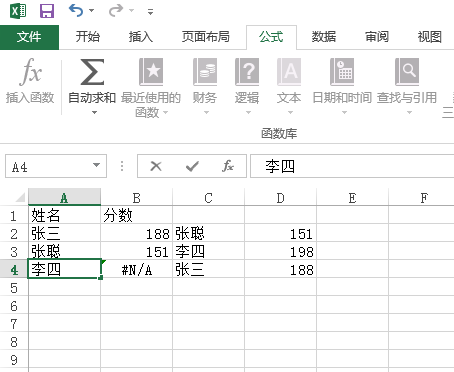Select column B header
This screenshot has height=372, width=454.
coord(136,198)
